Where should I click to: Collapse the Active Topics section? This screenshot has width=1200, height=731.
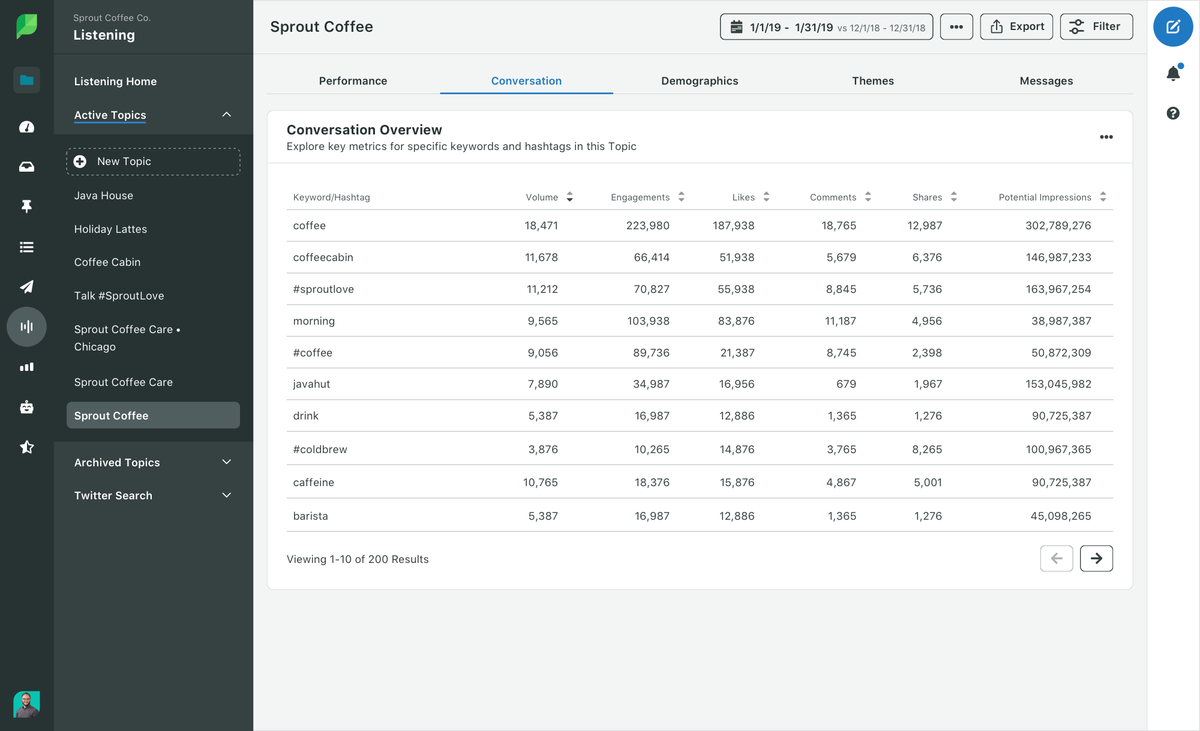[x=226, y=115]
